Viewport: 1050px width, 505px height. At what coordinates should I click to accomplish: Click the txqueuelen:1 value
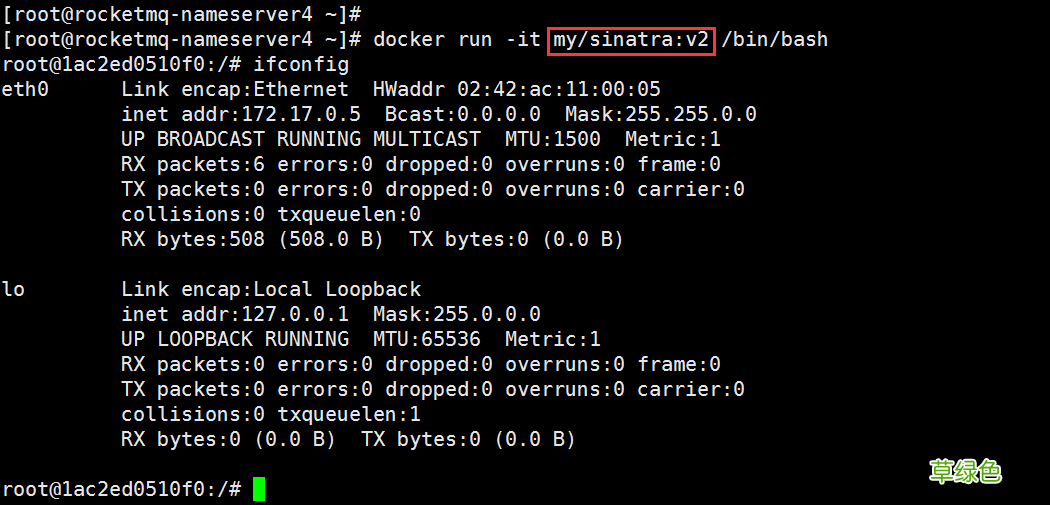pos(349,415)
